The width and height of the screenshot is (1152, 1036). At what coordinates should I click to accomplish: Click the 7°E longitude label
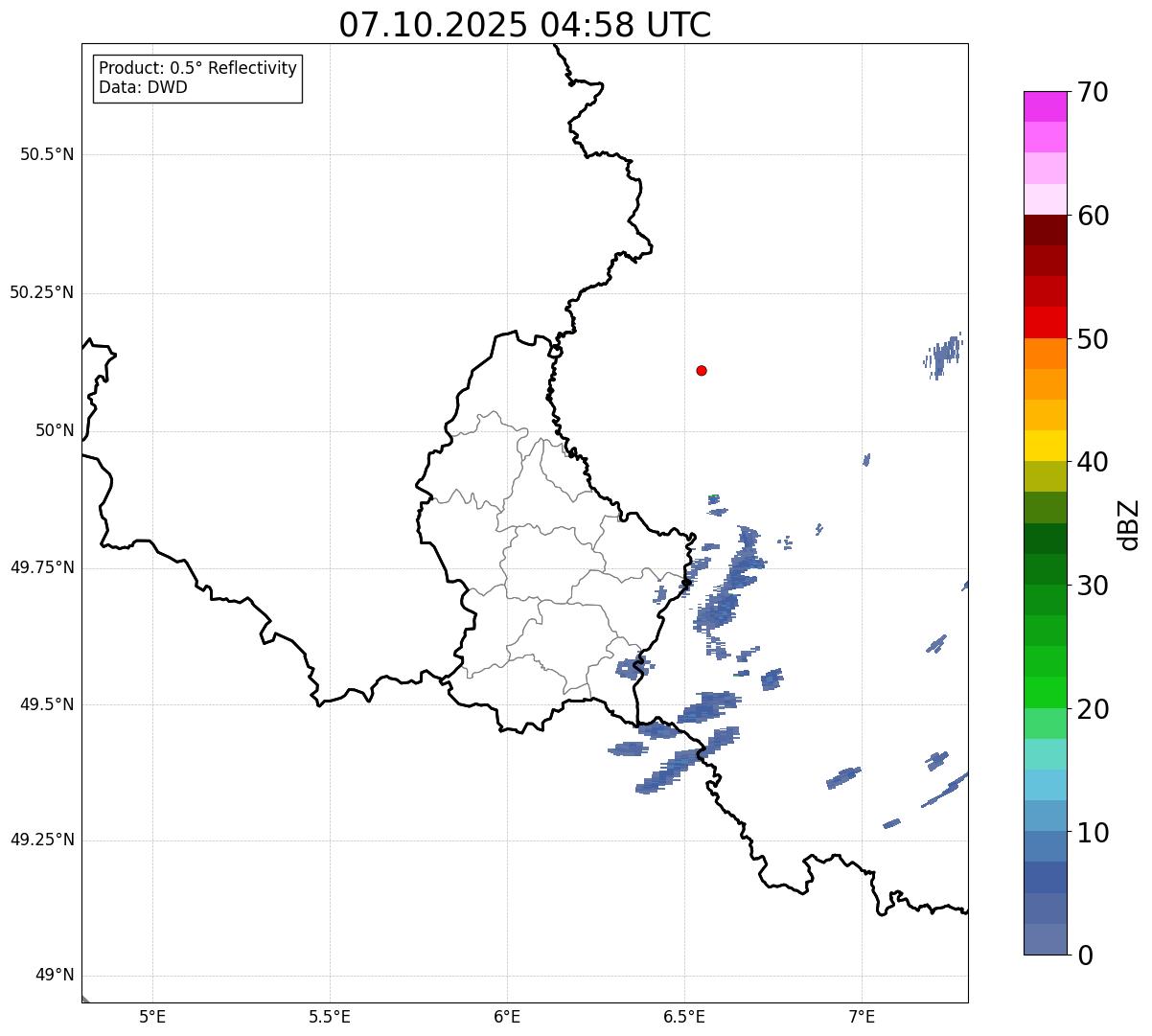[x=862, y=1016]
